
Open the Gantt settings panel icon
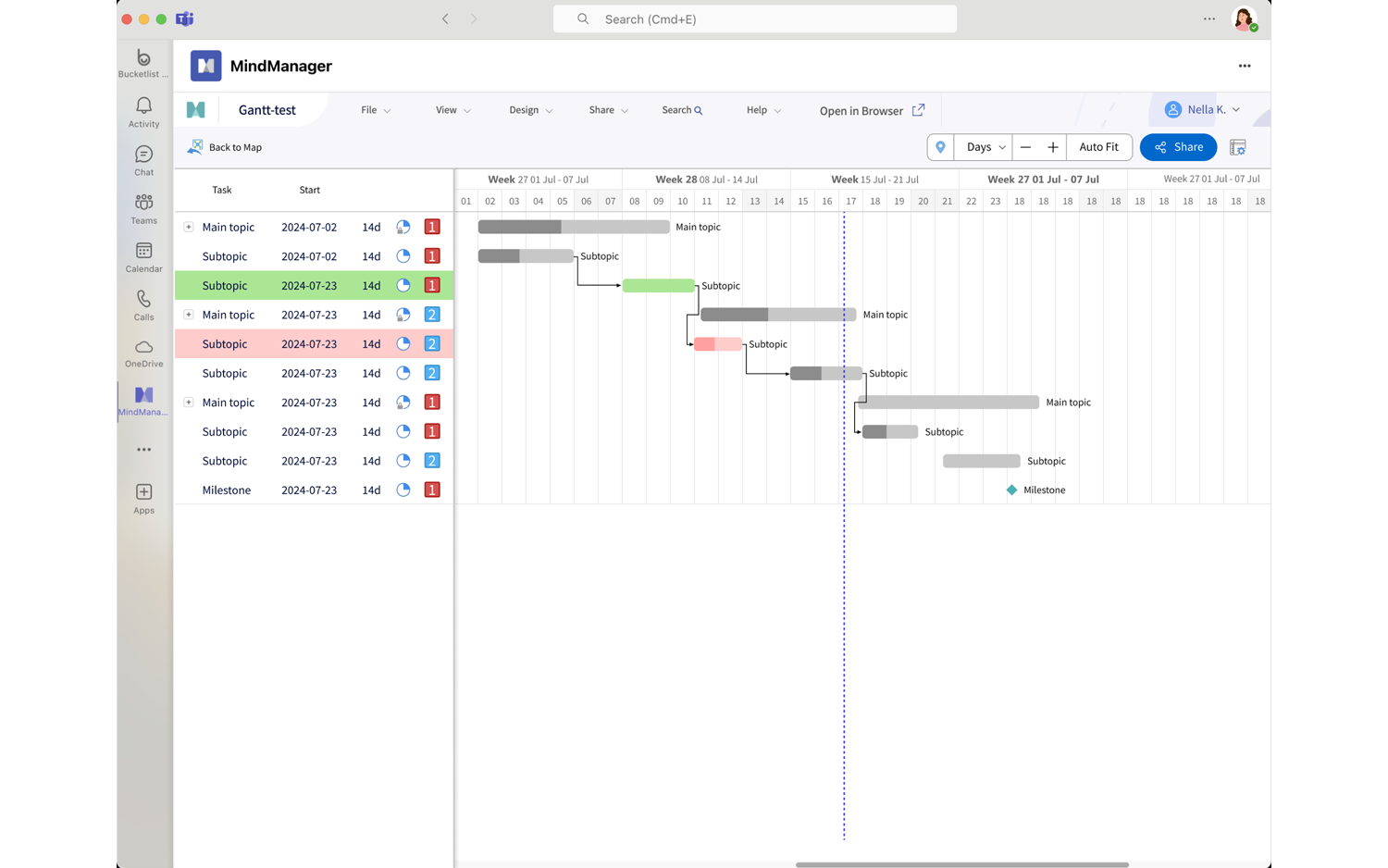(x=1237, y=147)
